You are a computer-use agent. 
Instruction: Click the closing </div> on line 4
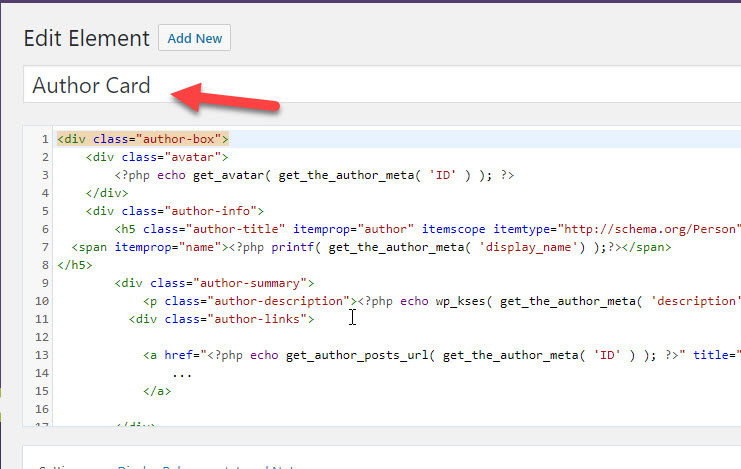click(107, 193)
